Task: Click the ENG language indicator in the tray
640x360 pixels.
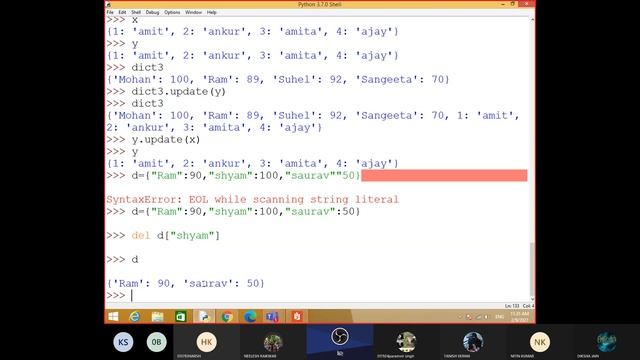Action: click(499, 317)
